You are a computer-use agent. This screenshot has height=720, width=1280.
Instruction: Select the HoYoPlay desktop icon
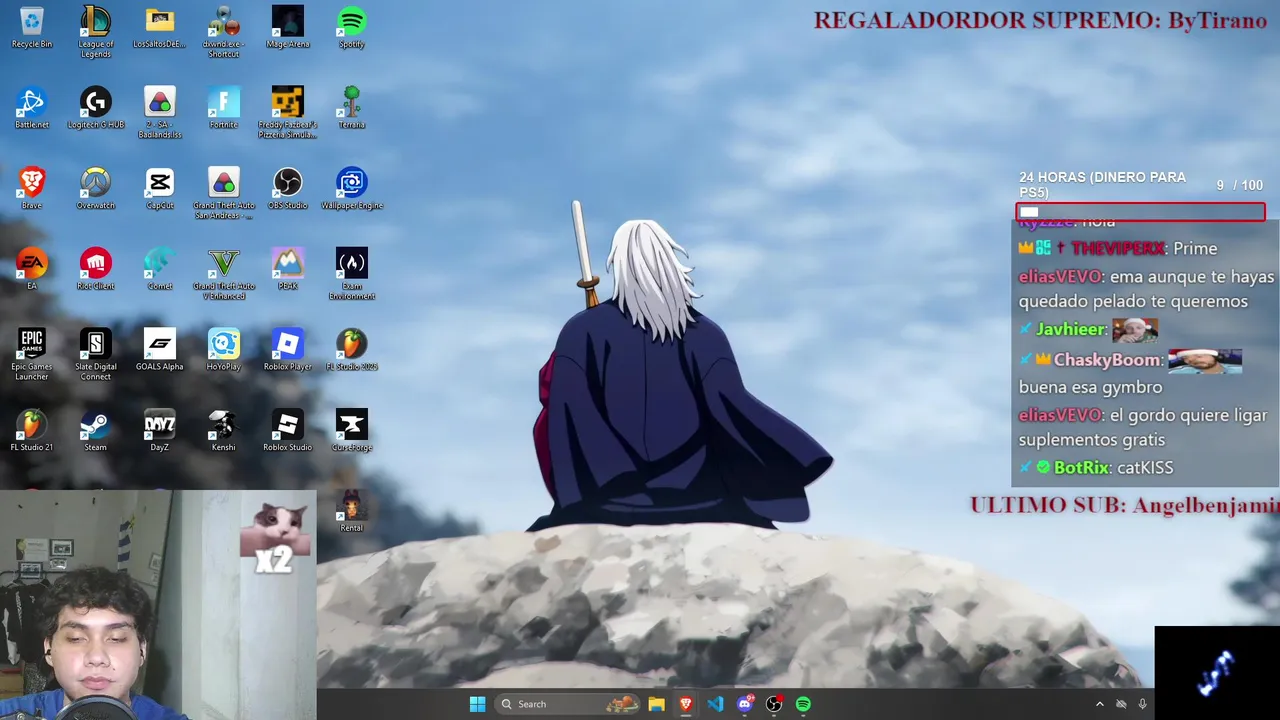[224, 350]
